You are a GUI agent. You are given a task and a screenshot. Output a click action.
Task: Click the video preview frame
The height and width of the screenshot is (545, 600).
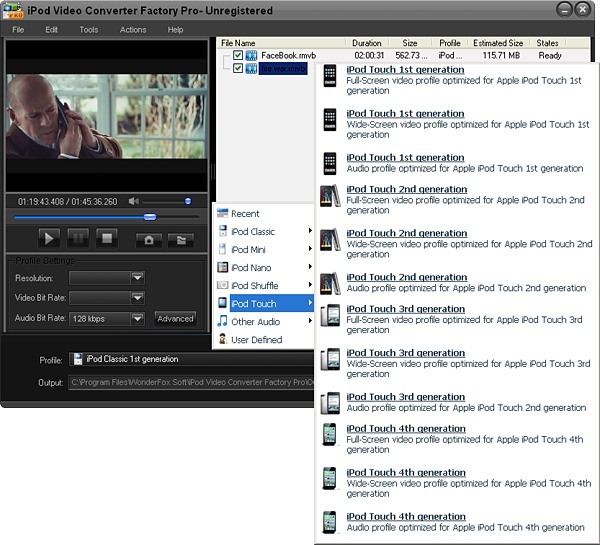point(107,116)
